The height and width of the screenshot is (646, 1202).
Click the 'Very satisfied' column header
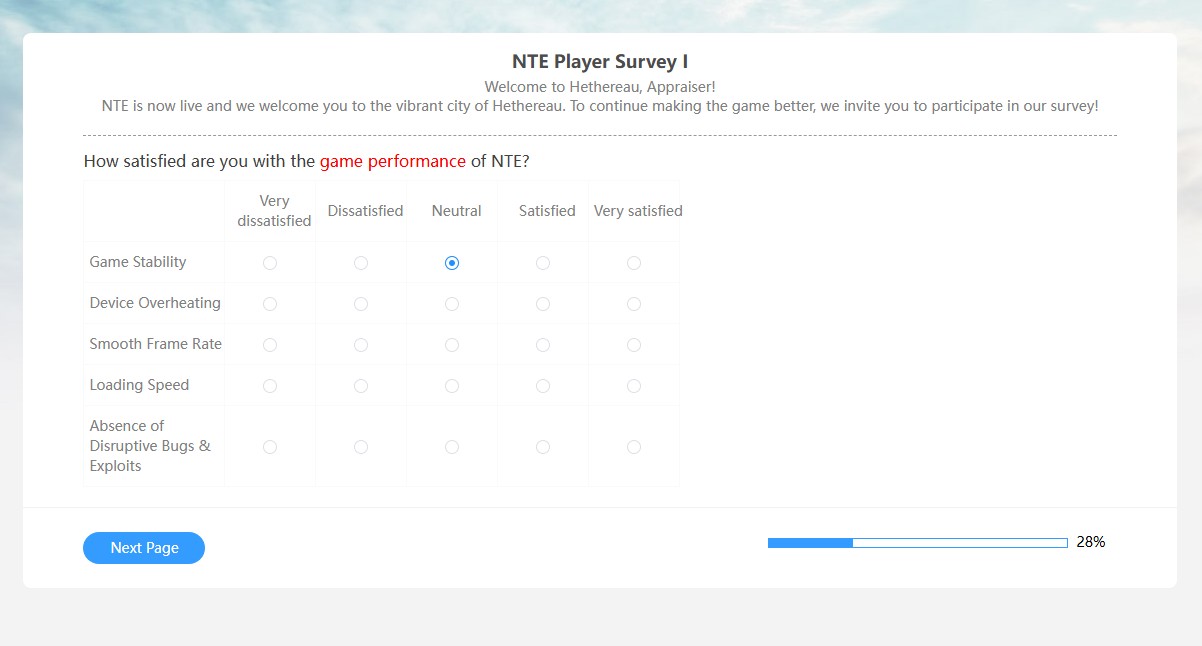(638, 211)
